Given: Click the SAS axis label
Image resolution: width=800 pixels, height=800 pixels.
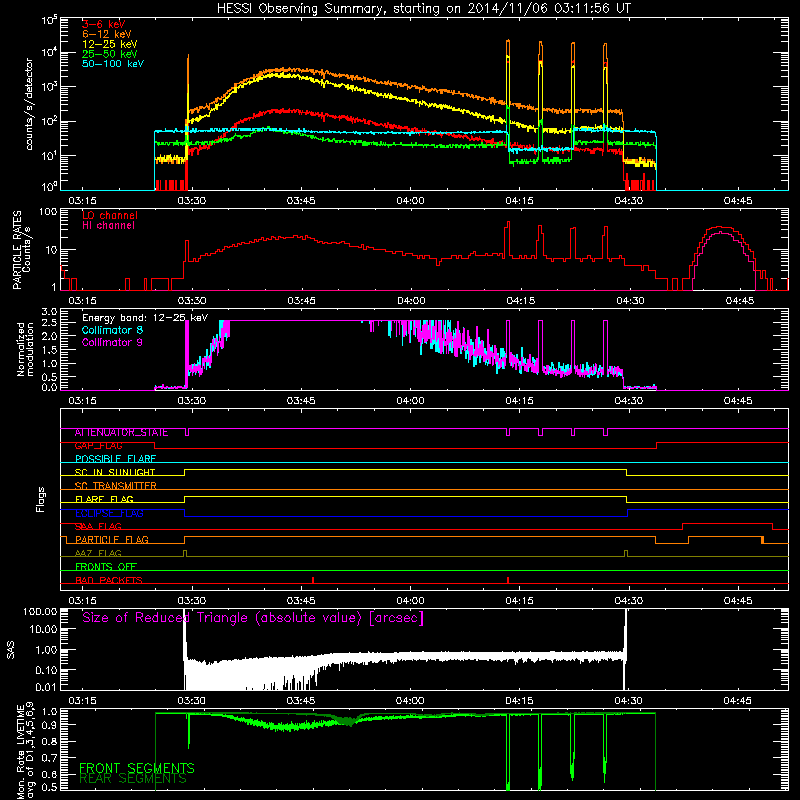Looking at the screenshot, I should click(10, 649).
